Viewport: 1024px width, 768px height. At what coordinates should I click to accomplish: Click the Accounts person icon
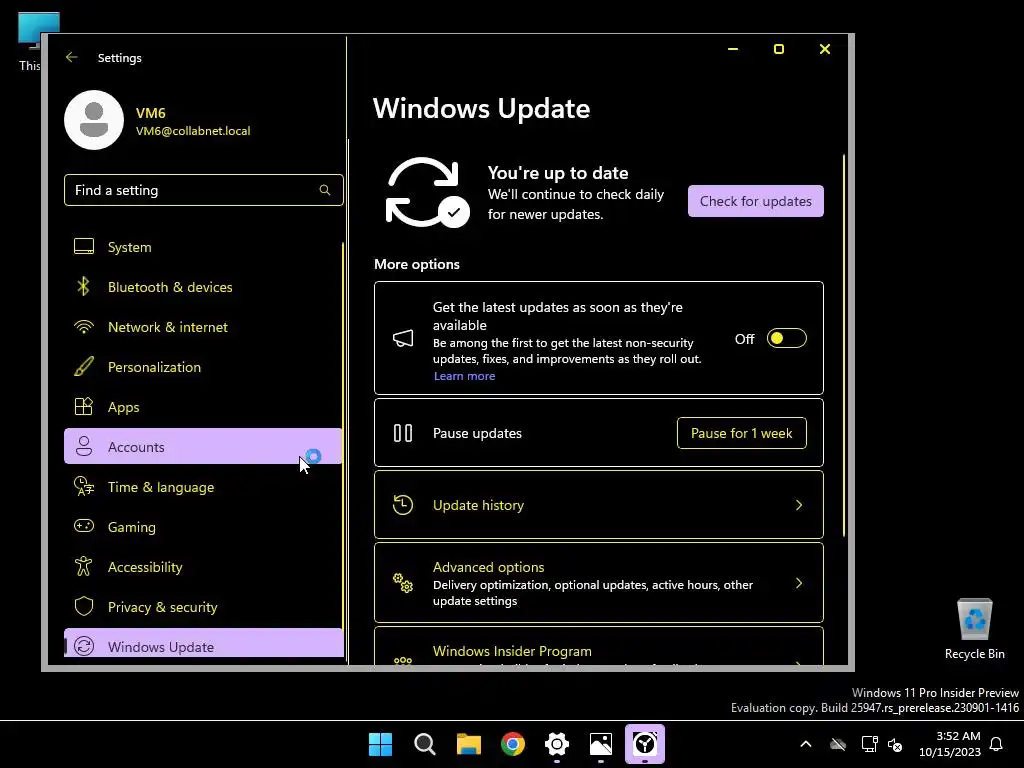[x=84, y=447]
